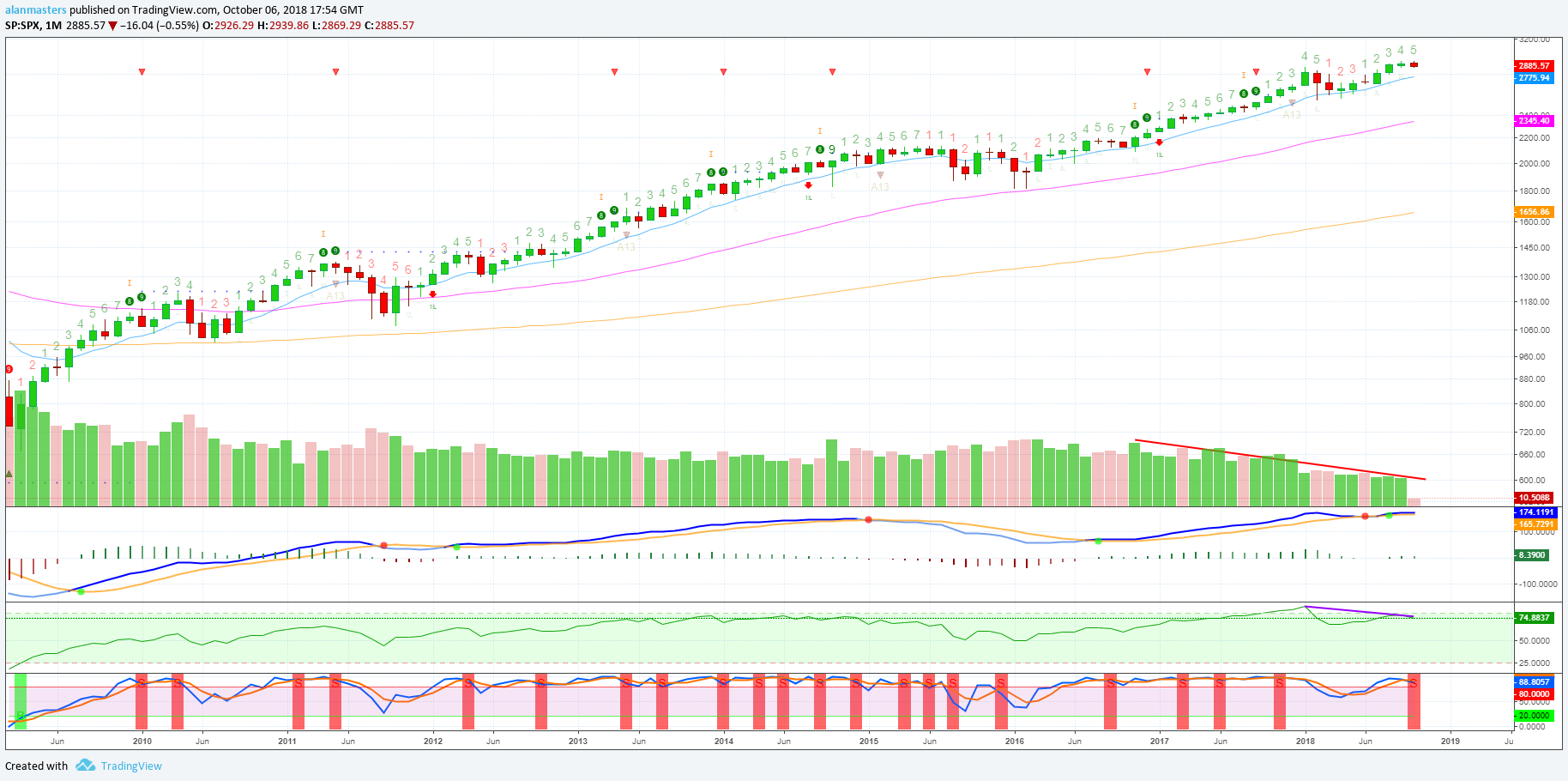Click the 2019 label on time axis
Image resolution: width=1568 pixels, height=781 pixels.
pos(1450,741)
